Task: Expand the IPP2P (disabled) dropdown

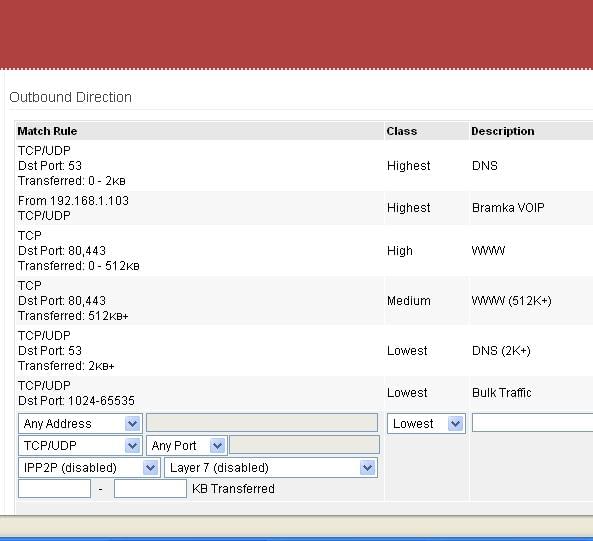Action: tap(89, 468)
